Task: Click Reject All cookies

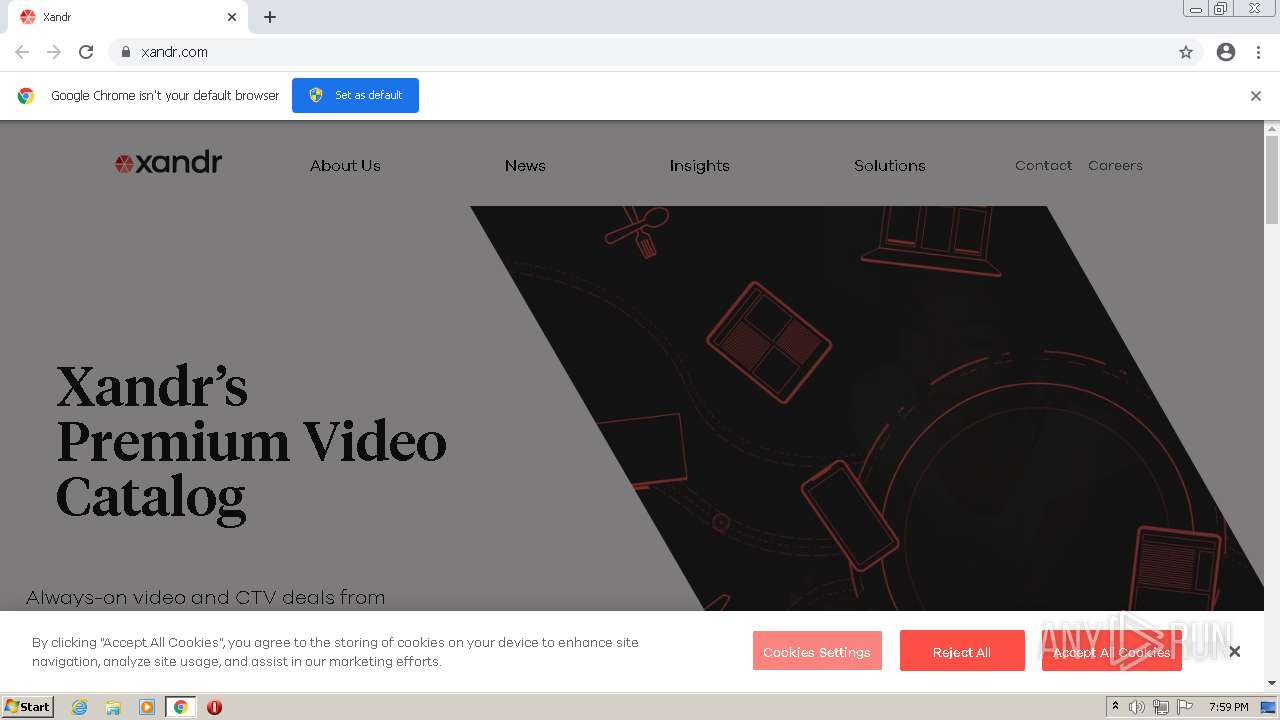Action: [x=962, y=651]
